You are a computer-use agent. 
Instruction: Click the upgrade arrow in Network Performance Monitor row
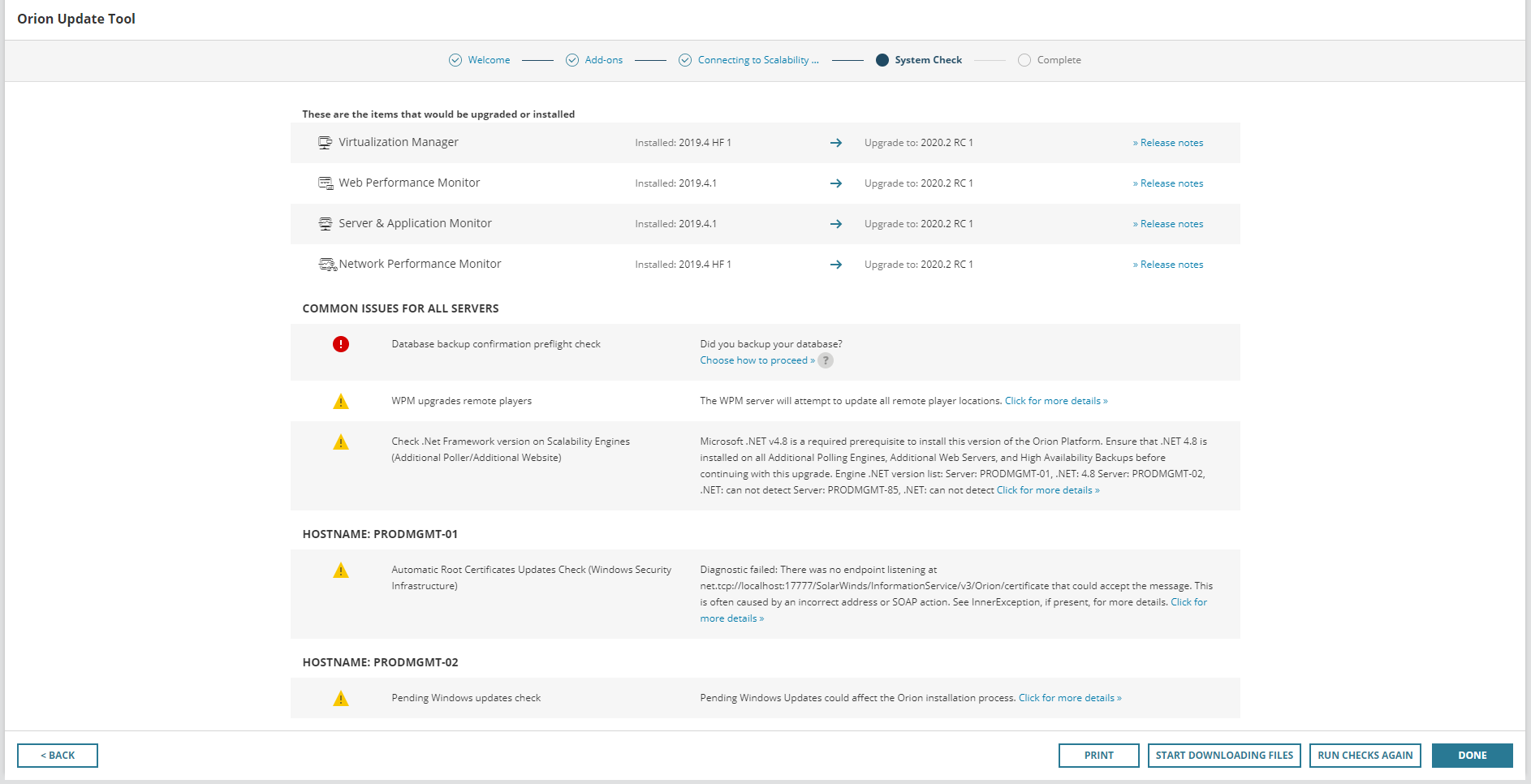[x=836, y=265]
